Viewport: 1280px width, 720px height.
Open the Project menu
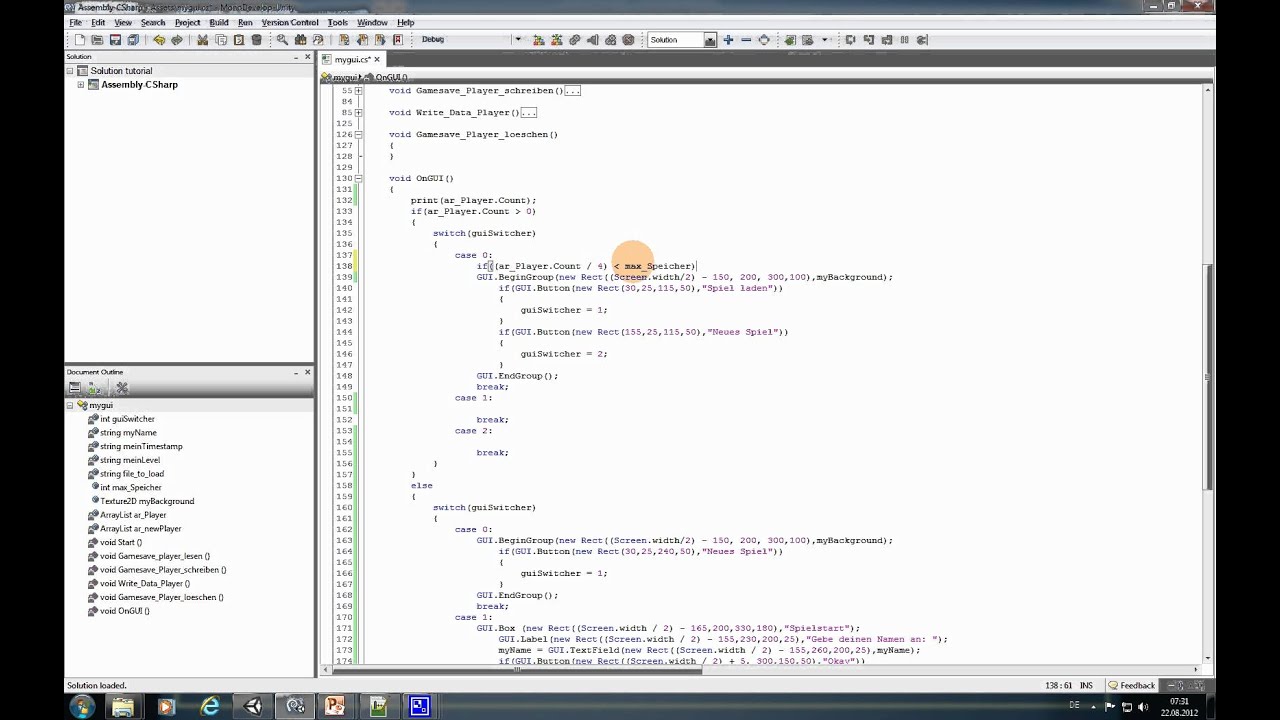click(187, 22)
